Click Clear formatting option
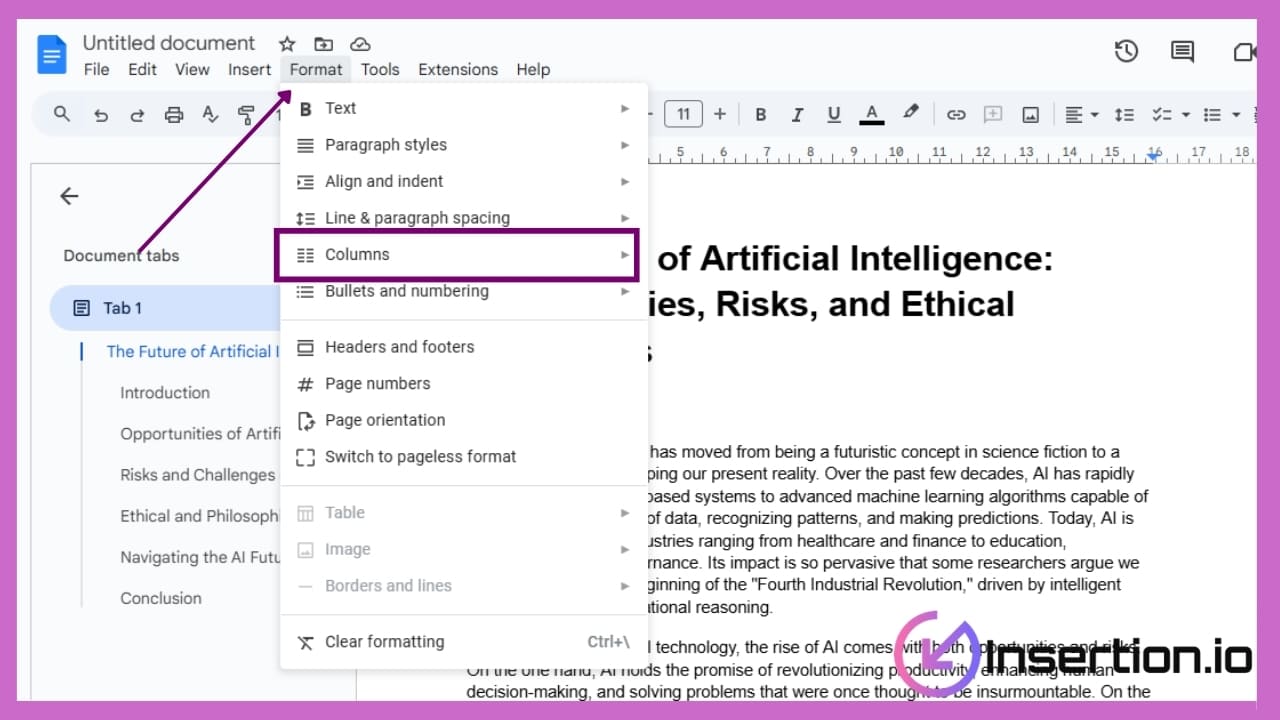 [x=384, y=642]
